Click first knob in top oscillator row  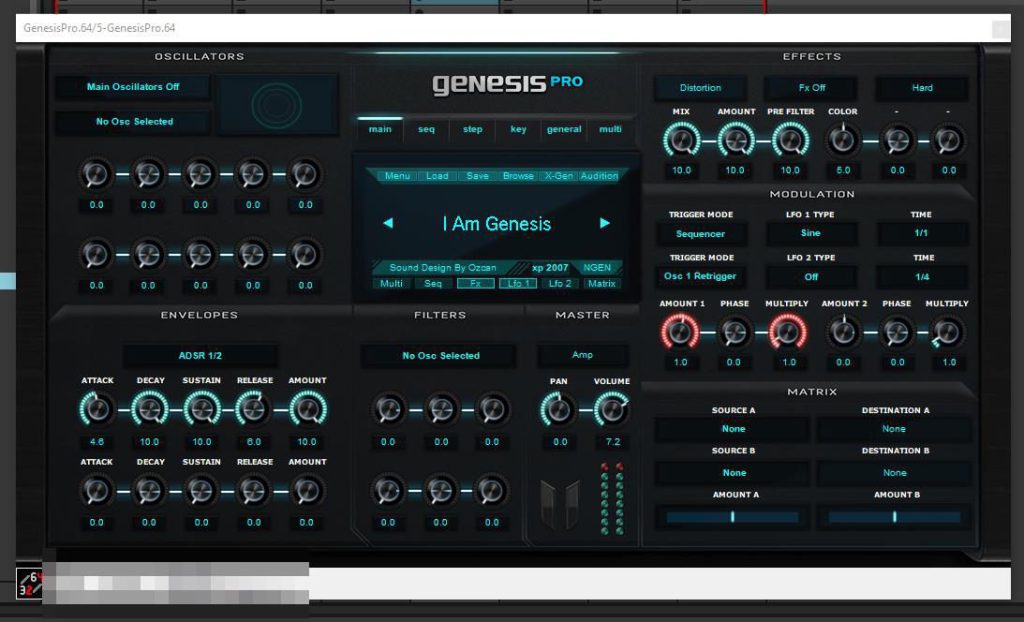96,174
